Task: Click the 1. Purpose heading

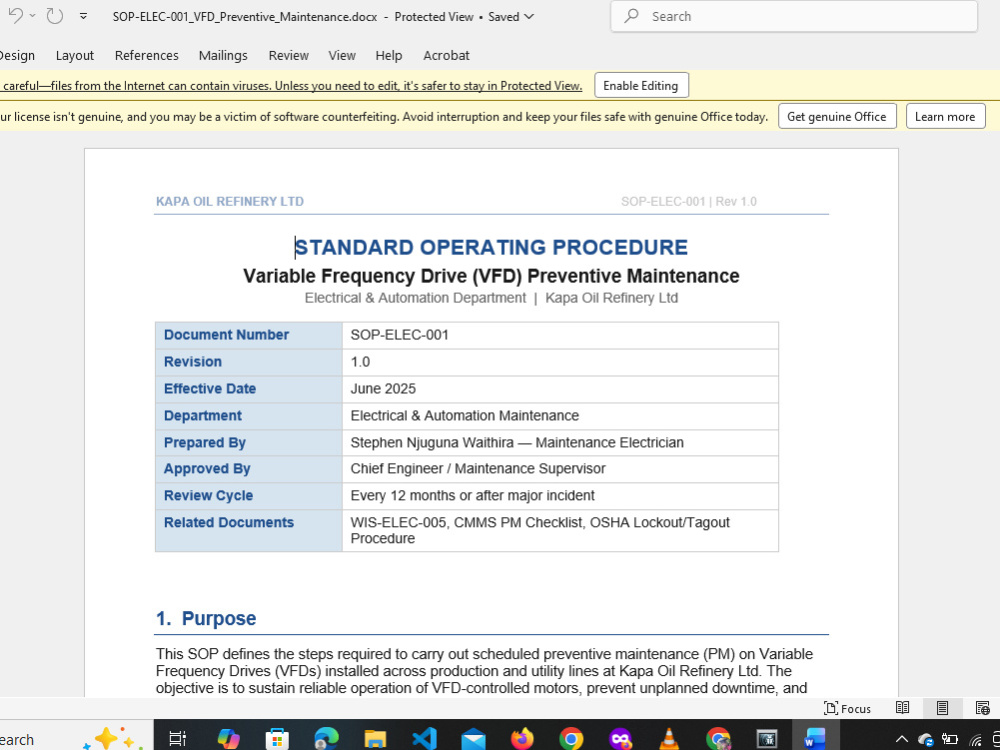Action: pyautogui.click(x=206, y=619)
